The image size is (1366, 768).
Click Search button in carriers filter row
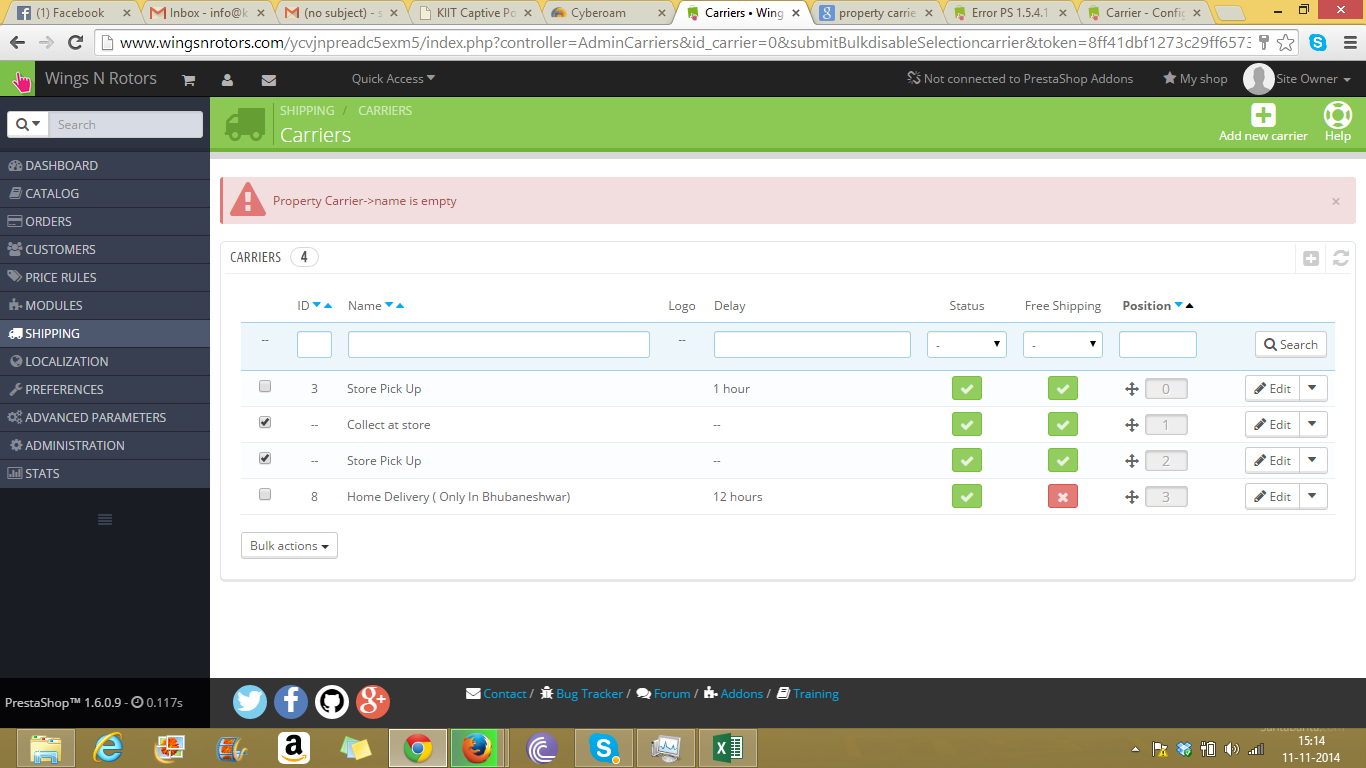tap(1290, 345)
